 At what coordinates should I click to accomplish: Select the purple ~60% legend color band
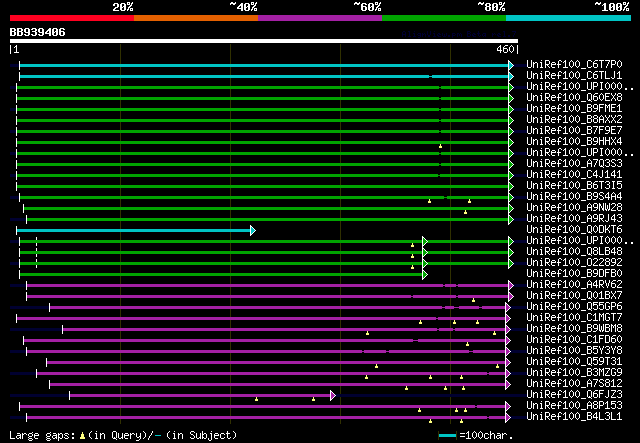coord(319,18)
